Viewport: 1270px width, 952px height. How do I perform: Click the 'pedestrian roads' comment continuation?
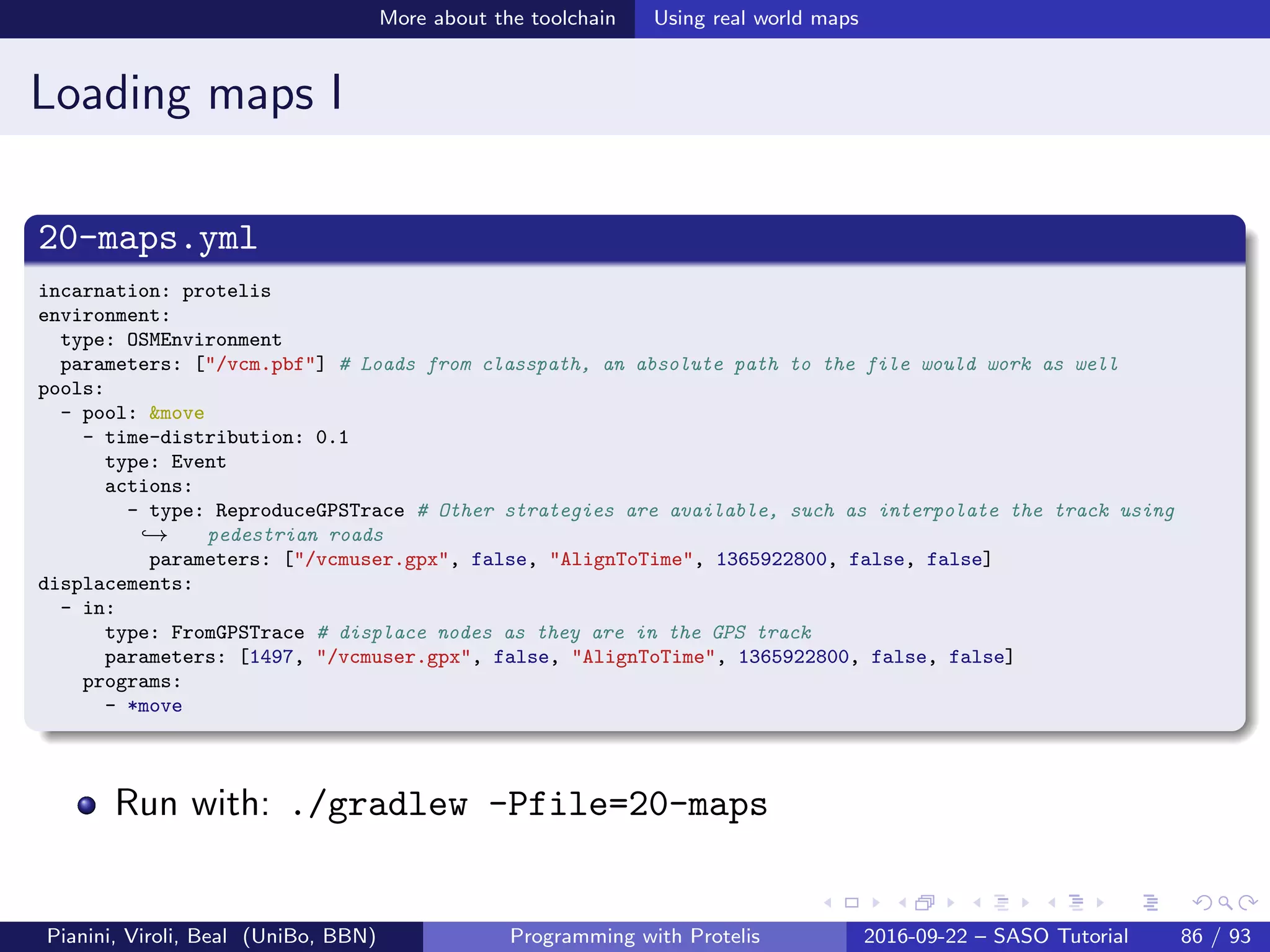pos(296,535)
